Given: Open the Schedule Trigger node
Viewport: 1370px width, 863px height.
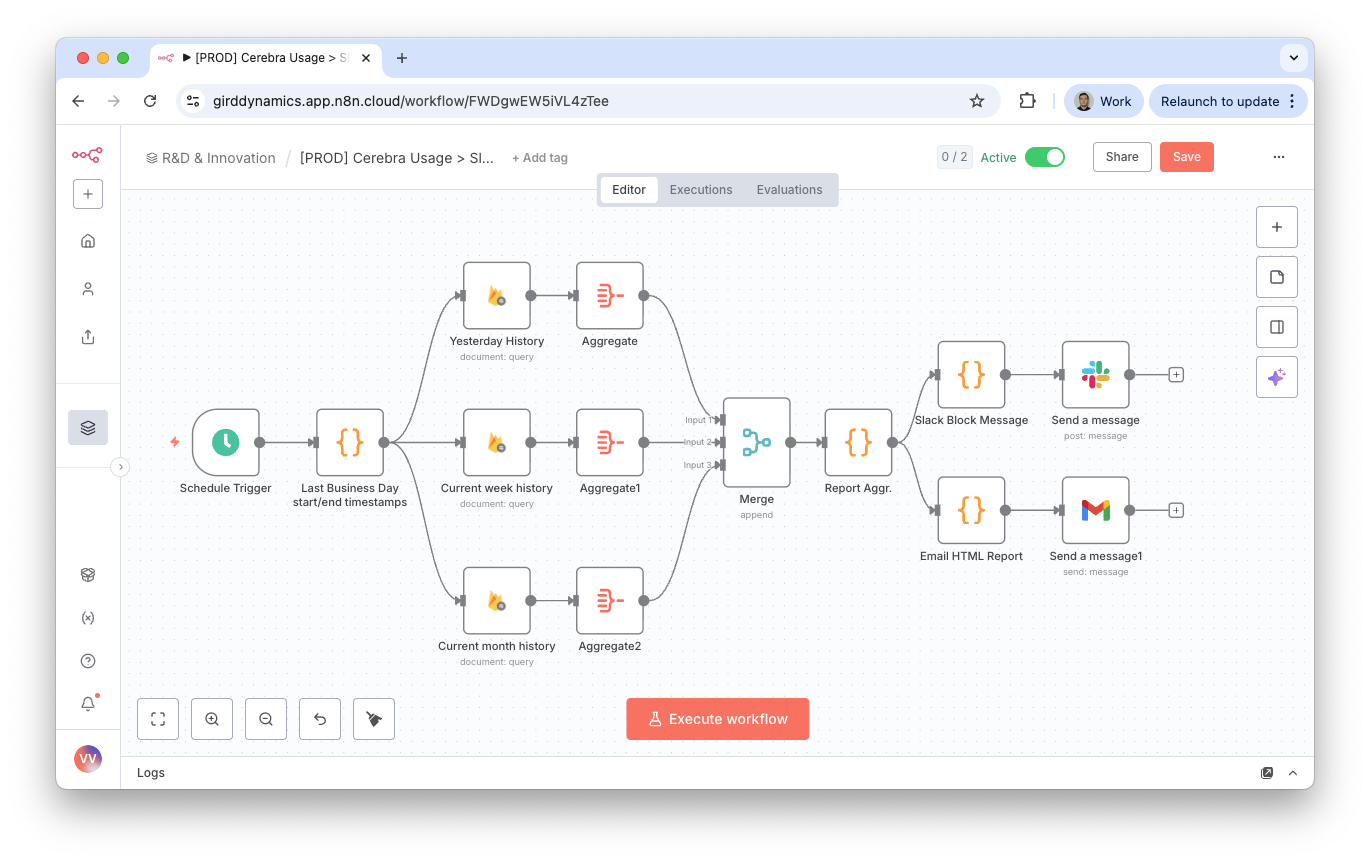Looking at the screenshot, I should [226, 442].
